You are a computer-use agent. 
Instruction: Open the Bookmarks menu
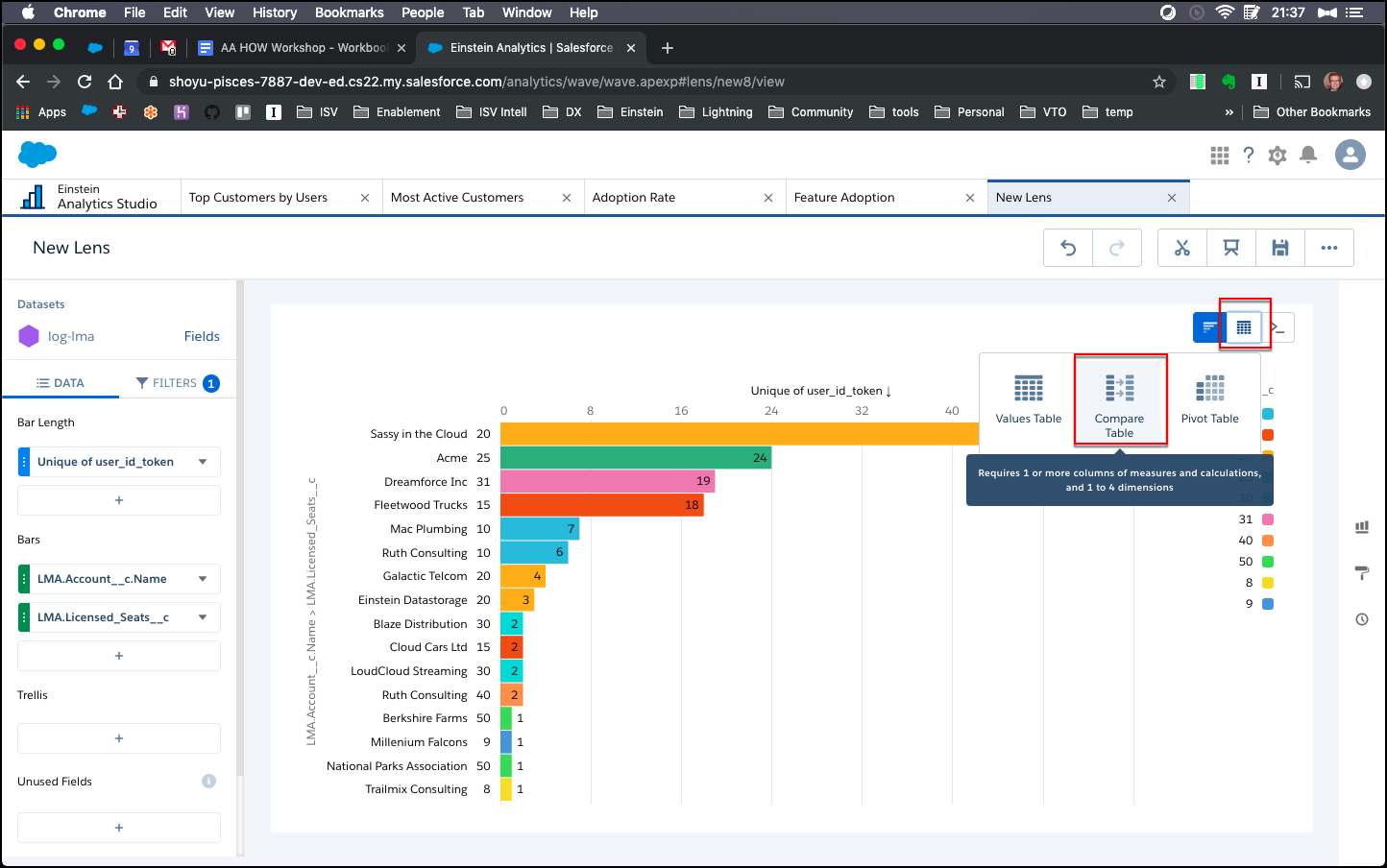click(350, 12)
